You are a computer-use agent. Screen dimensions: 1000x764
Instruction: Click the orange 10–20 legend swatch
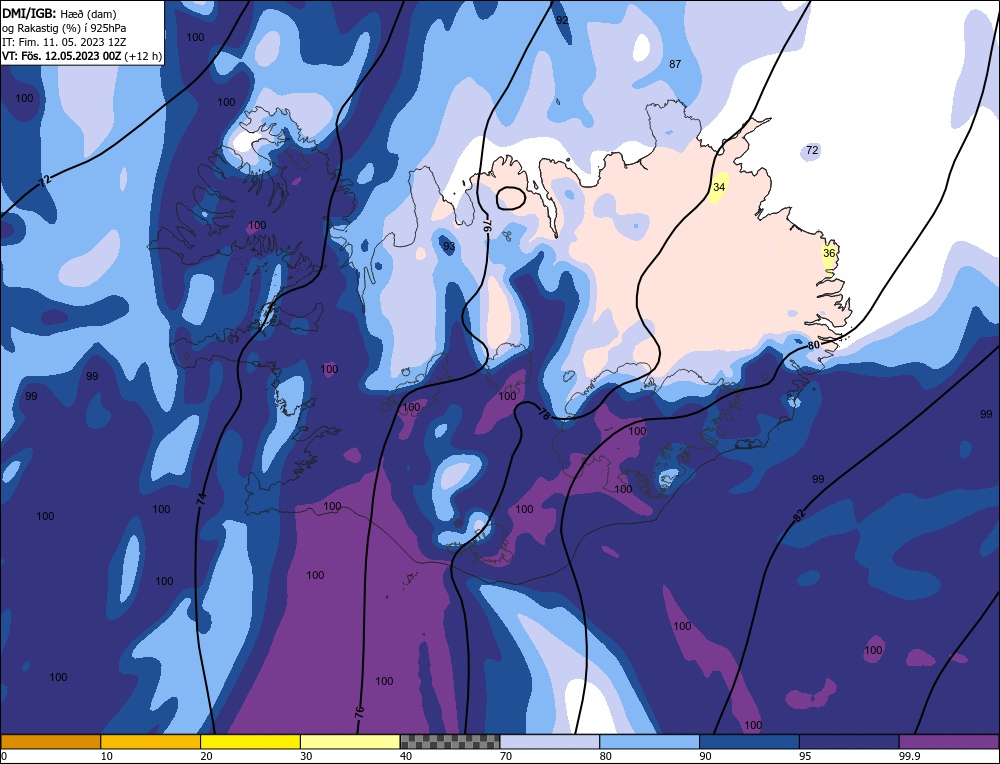(151, 742)
